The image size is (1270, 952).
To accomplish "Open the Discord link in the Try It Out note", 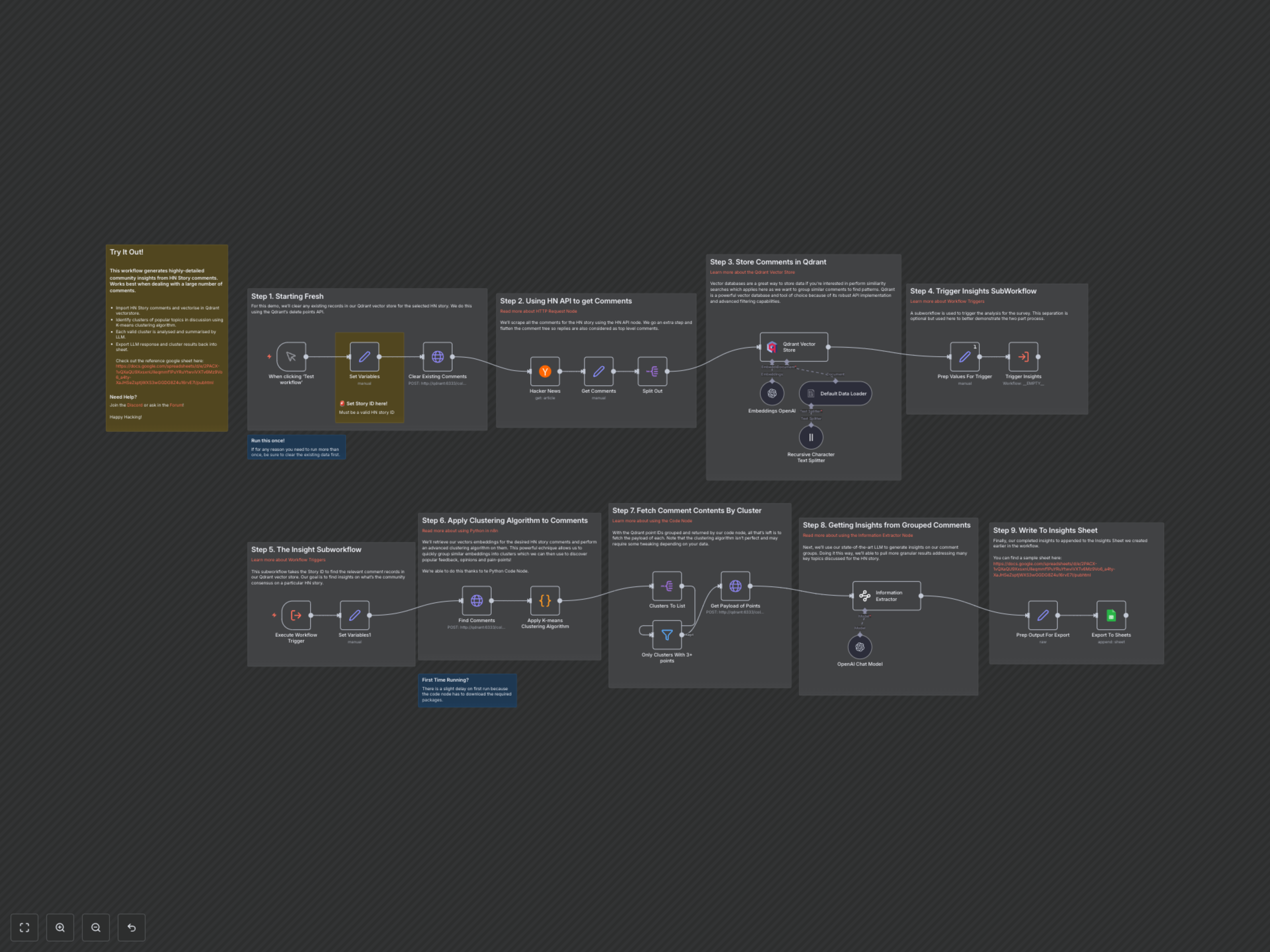I will point(134,405).
